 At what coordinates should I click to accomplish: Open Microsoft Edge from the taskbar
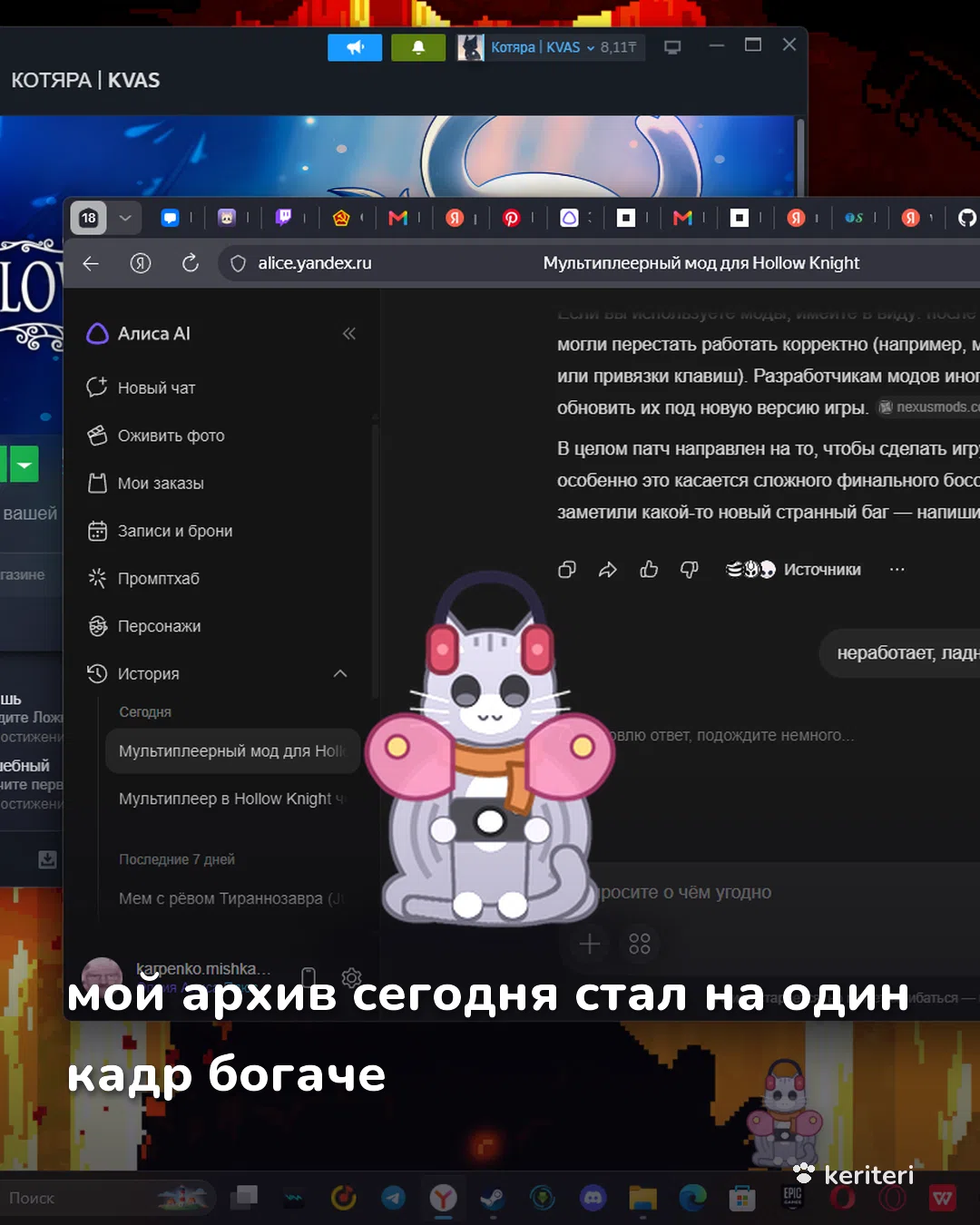coord(693,1198)
